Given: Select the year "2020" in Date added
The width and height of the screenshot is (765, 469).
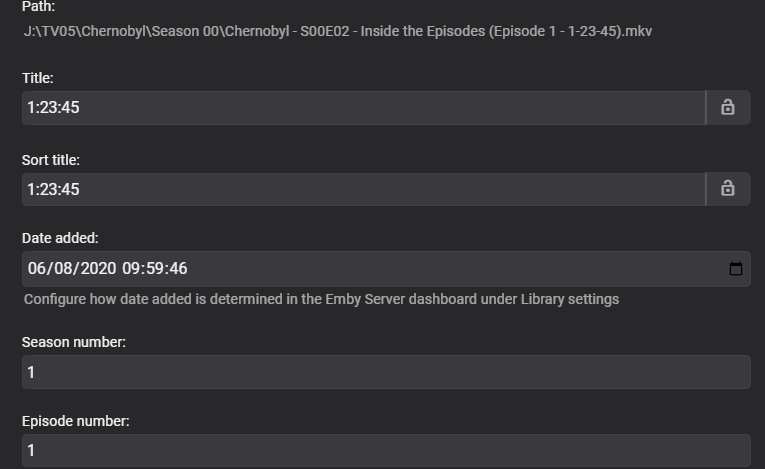Looking at the screenshot, I should point(99,268).
